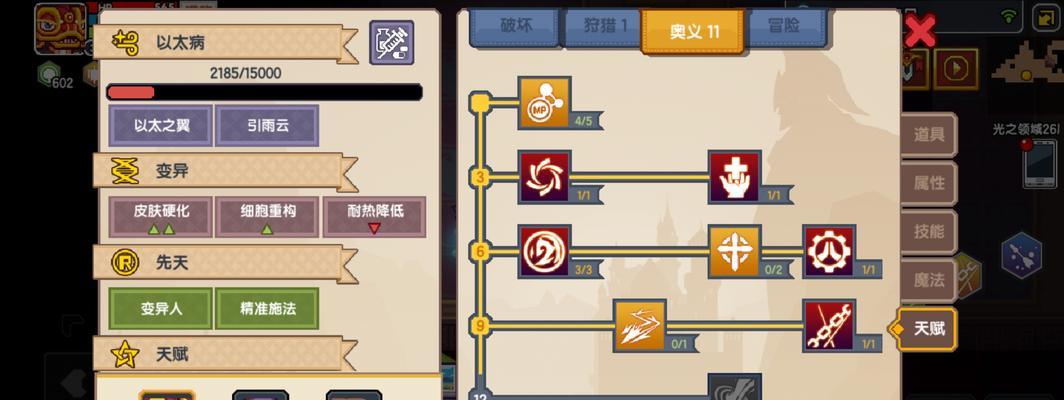1064x400 pixels.
Task: Tap the gear emblem talent icon
Action: [x=829, y=251]
